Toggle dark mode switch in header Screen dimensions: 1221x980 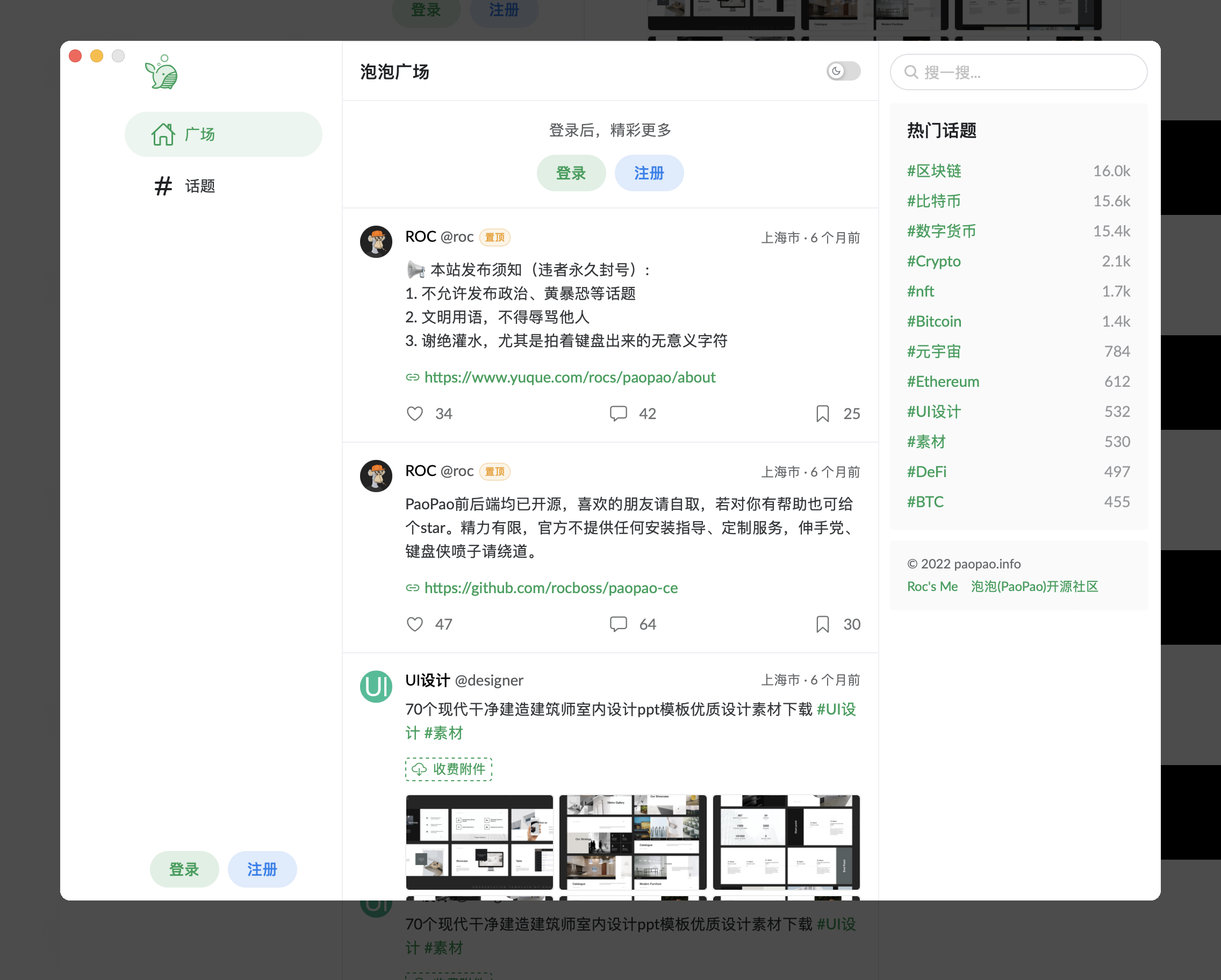tap(843, 71)
